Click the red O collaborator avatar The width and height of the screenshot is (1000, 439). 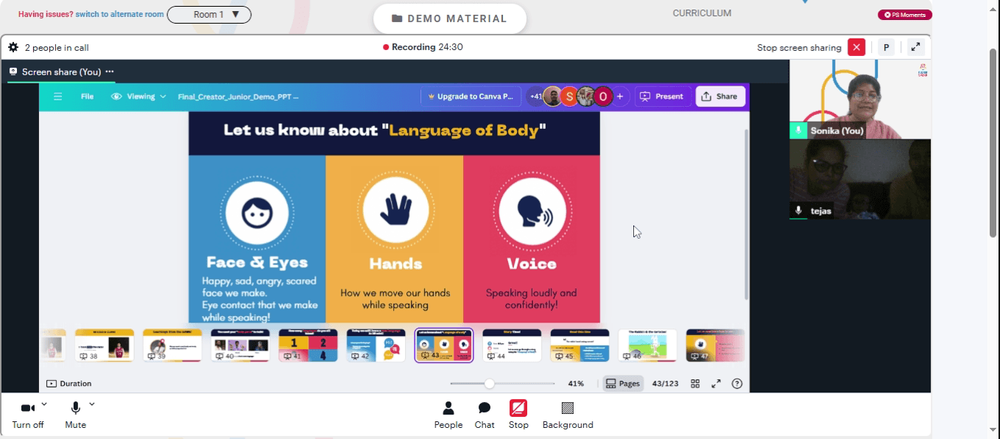603,96
